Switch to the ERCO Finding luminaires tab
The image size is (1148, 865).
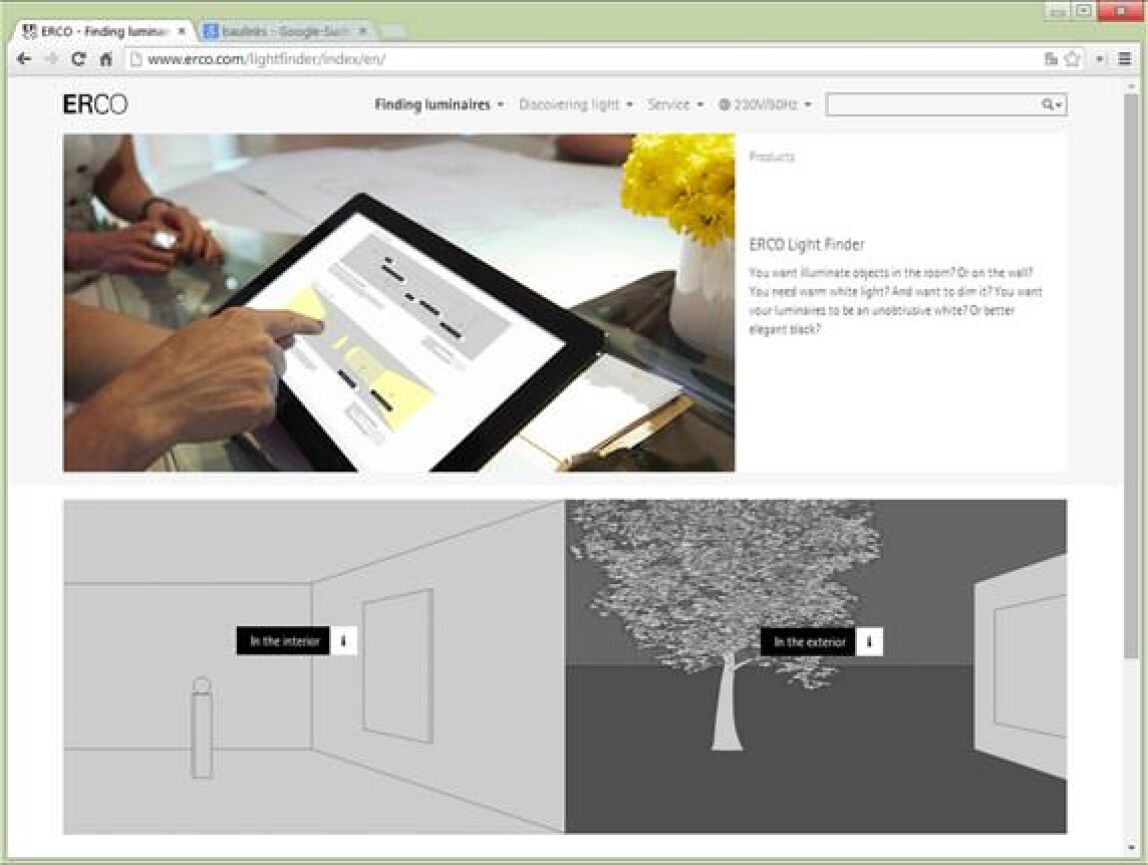(104, 31)
